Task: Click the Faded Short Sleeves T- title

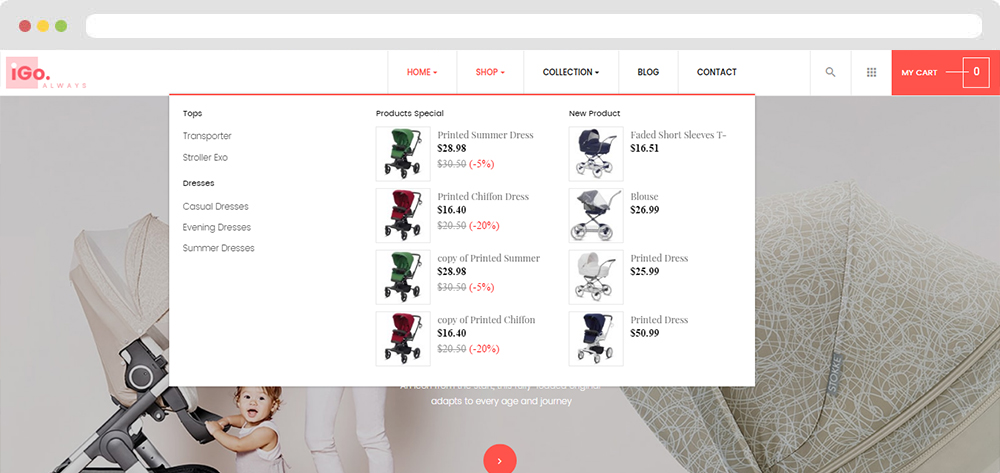Action: pos(679,135)
